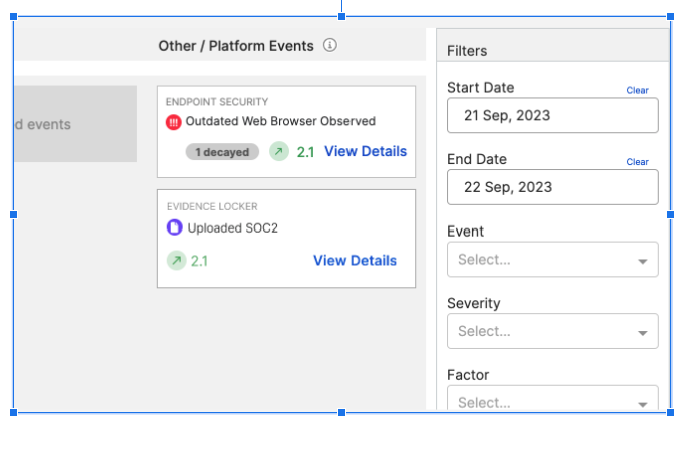Clear the End Date filter
This screenshot has width=698, height=458.
pyautogui.click(x=637, y=162)
